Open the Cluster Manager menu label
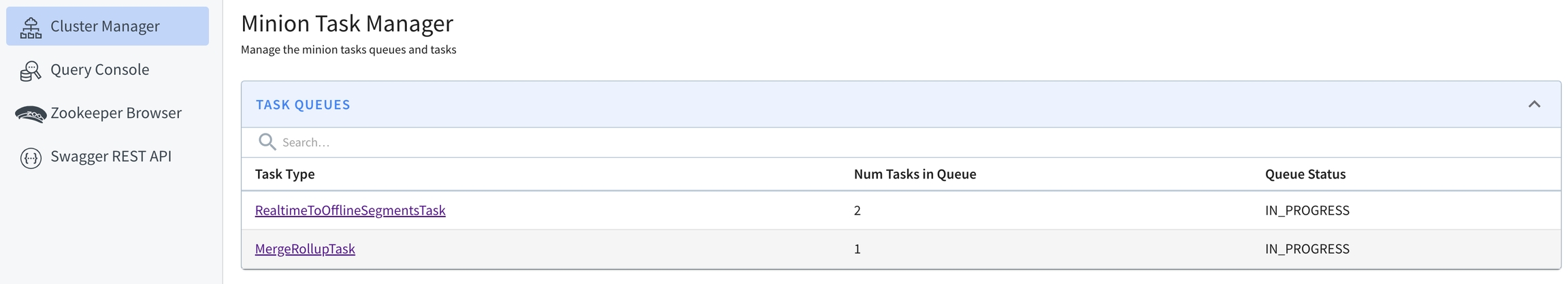Viewport: 1568px width, 284px height. pyautogui.click(x=105, y=27)
